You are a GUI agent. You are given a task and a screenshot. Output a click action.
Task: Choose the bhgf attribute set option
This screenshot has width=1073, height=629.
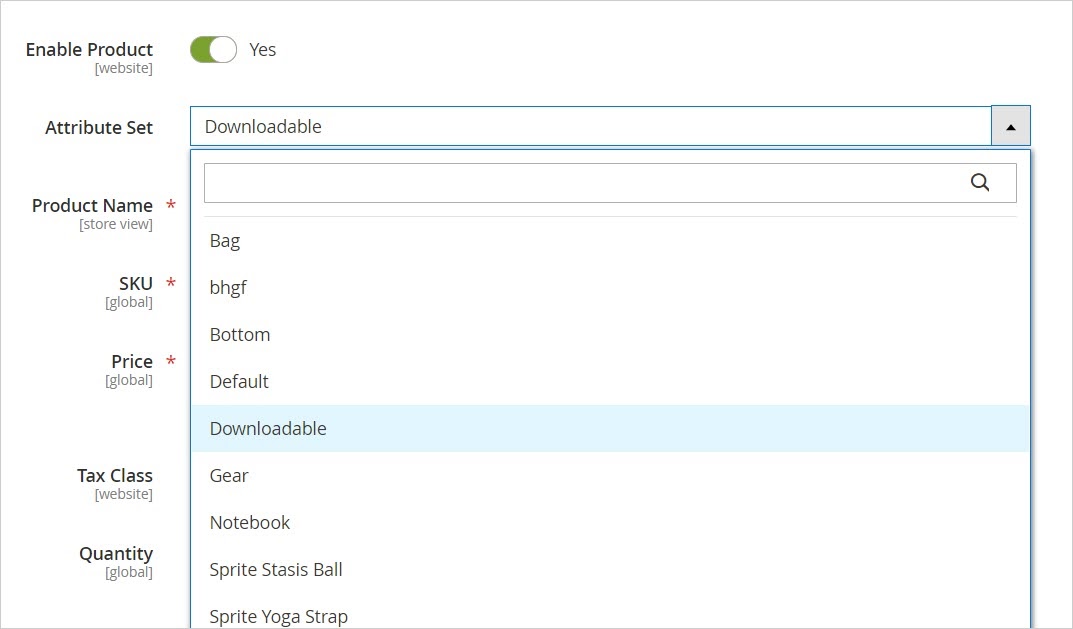tap(228, 288)
